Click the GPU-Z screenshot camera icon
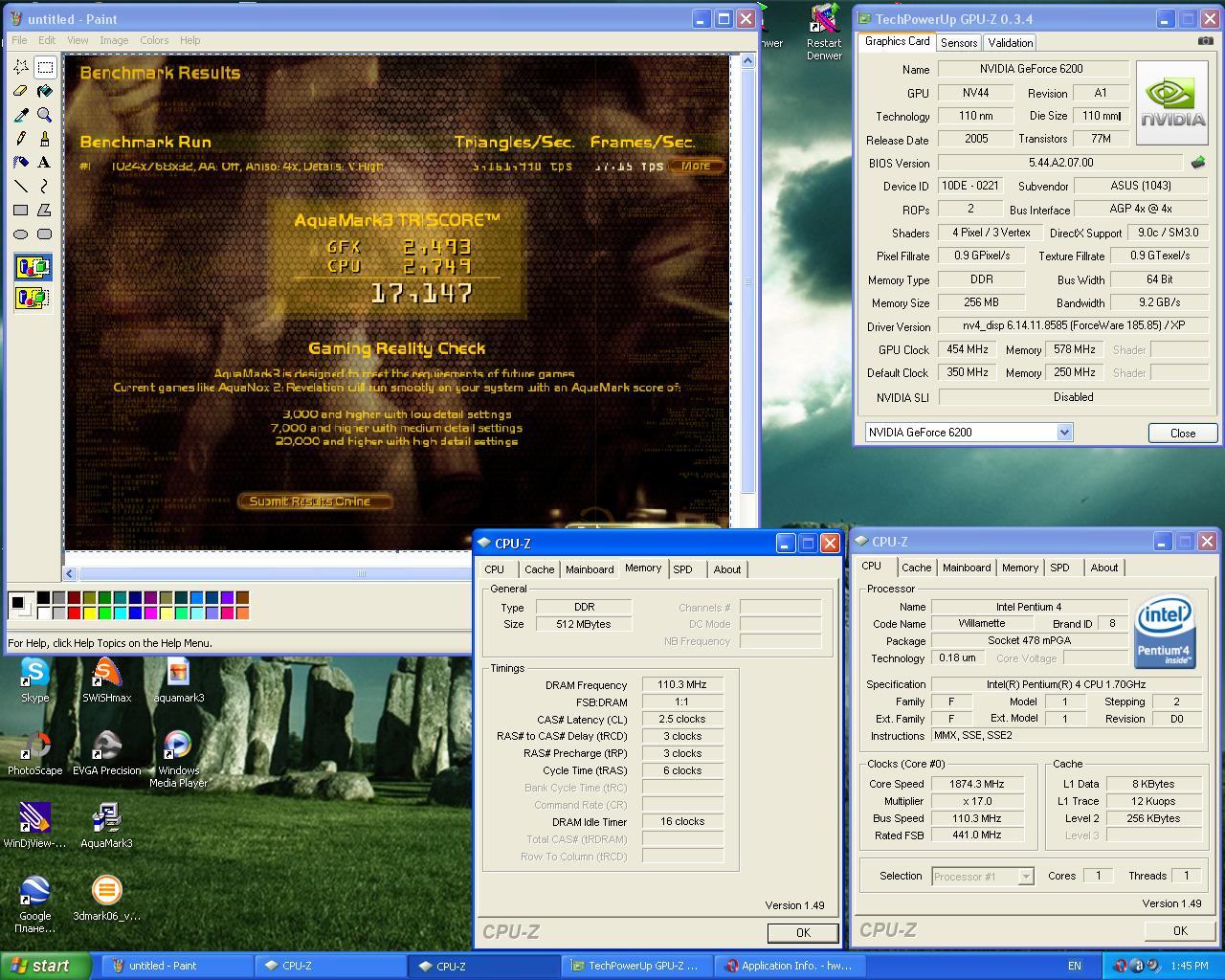This screenshot has width=1225, height=980. pyautogui.click(x=1206, y=41)
